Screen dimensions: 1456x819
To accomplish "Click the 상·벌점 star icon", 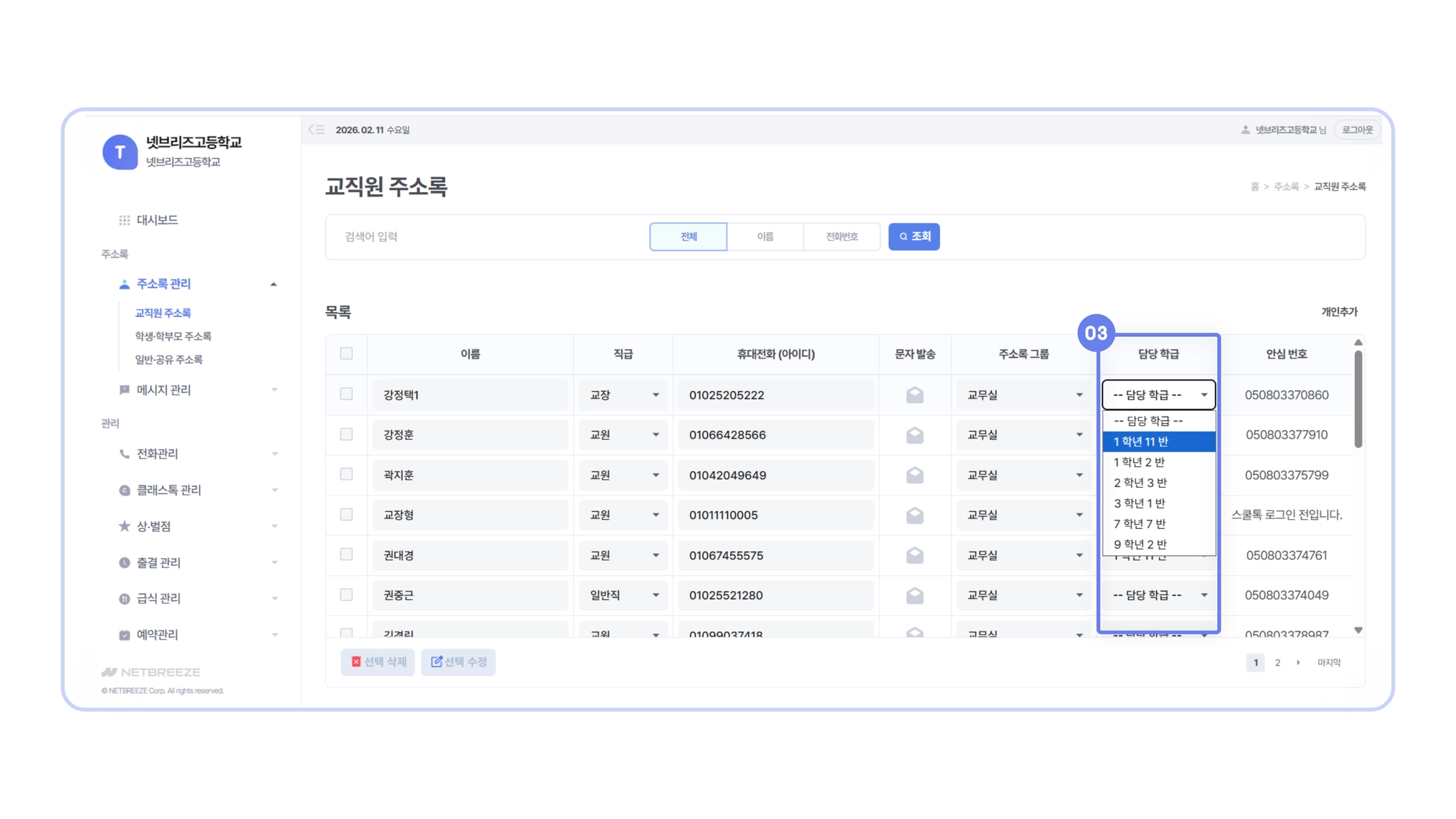I will [124, 526].
